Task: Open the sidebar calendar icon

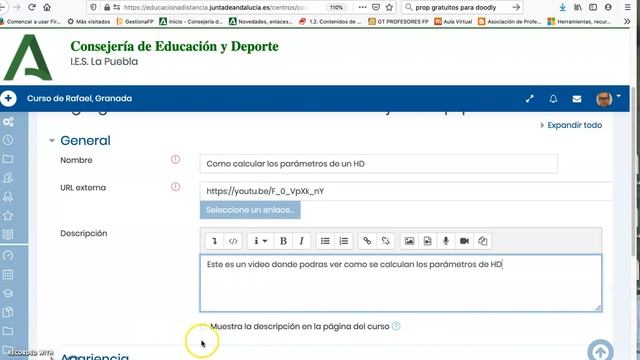Action: [8, 274]
